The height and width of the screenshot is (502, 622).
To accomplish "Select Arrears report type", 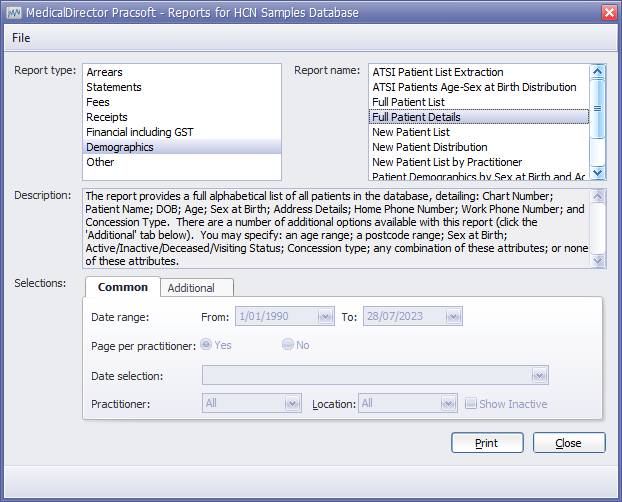I will pyautogui.click(x=105, y=72).
